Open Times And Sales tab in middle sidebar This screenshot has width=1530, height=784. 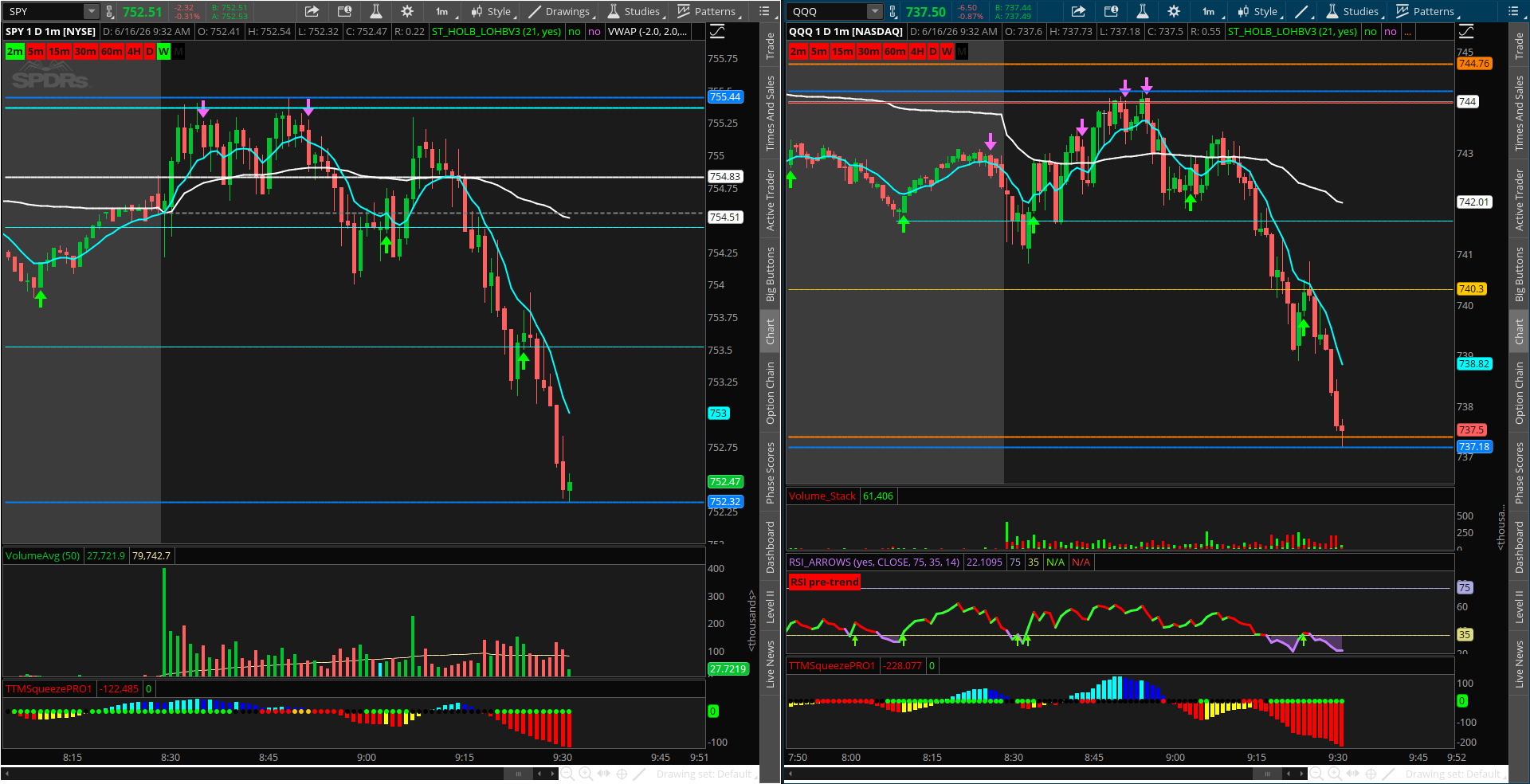pyautogui.click(x=770, y=114)
